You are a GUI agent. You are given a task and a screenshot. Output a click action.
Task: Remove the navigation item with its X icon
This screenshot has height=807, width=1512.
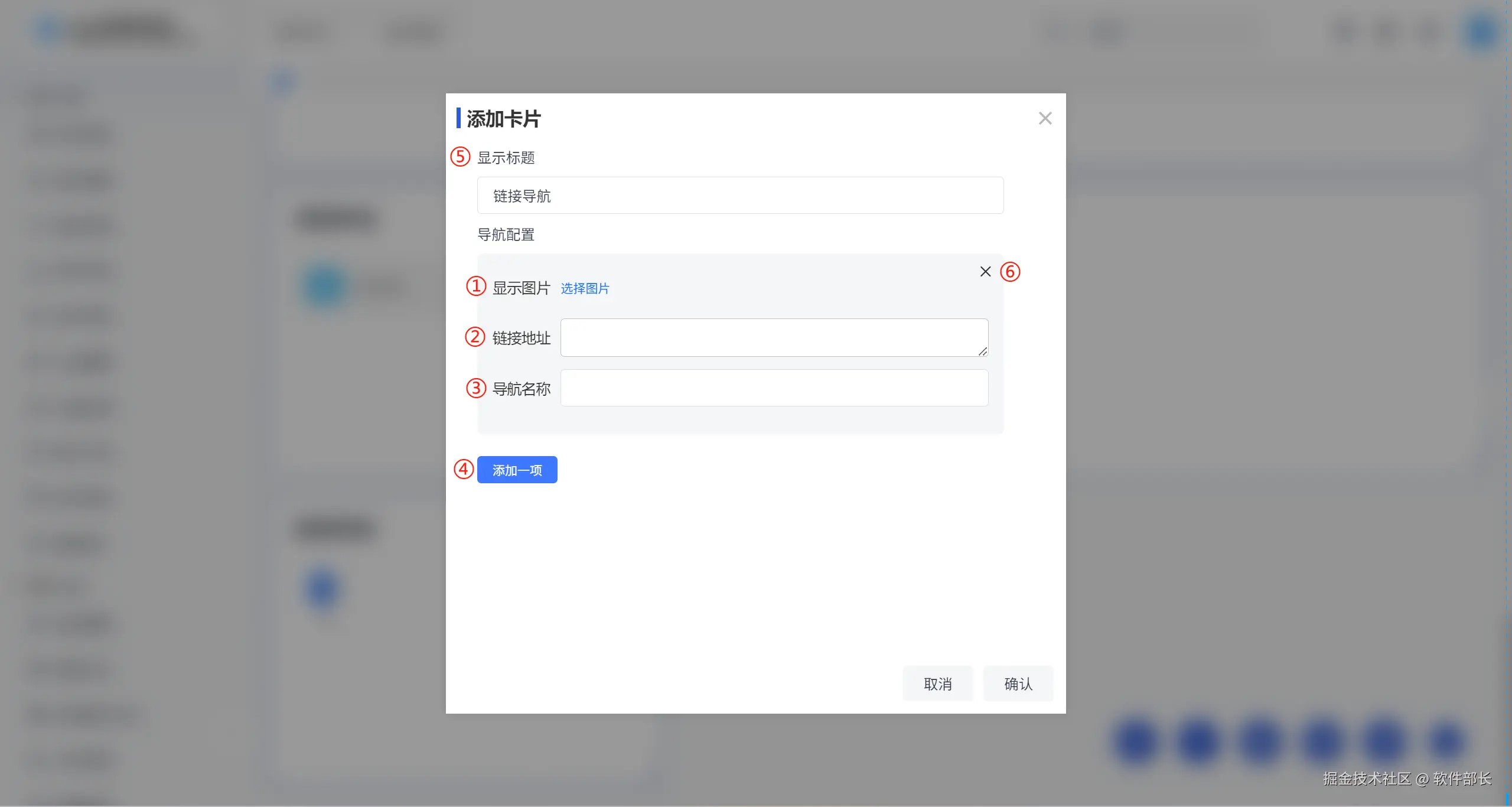[x=985, y=271]
